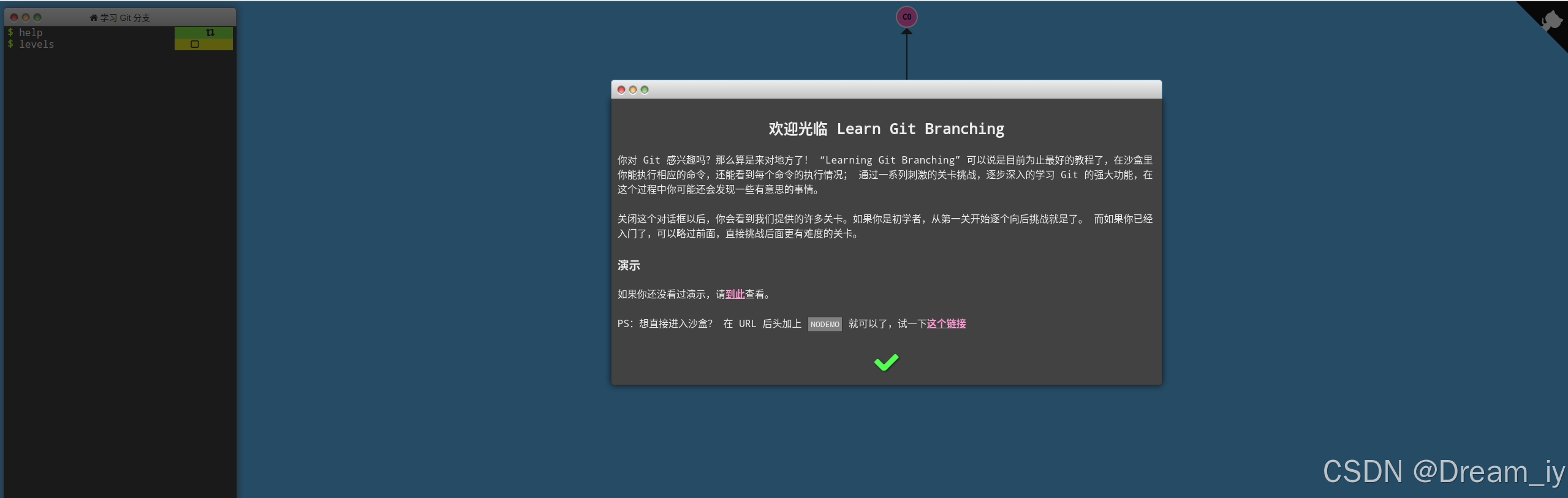Click the 演示 section heading
Screen dimensions: 1568x498
[629, 265]
